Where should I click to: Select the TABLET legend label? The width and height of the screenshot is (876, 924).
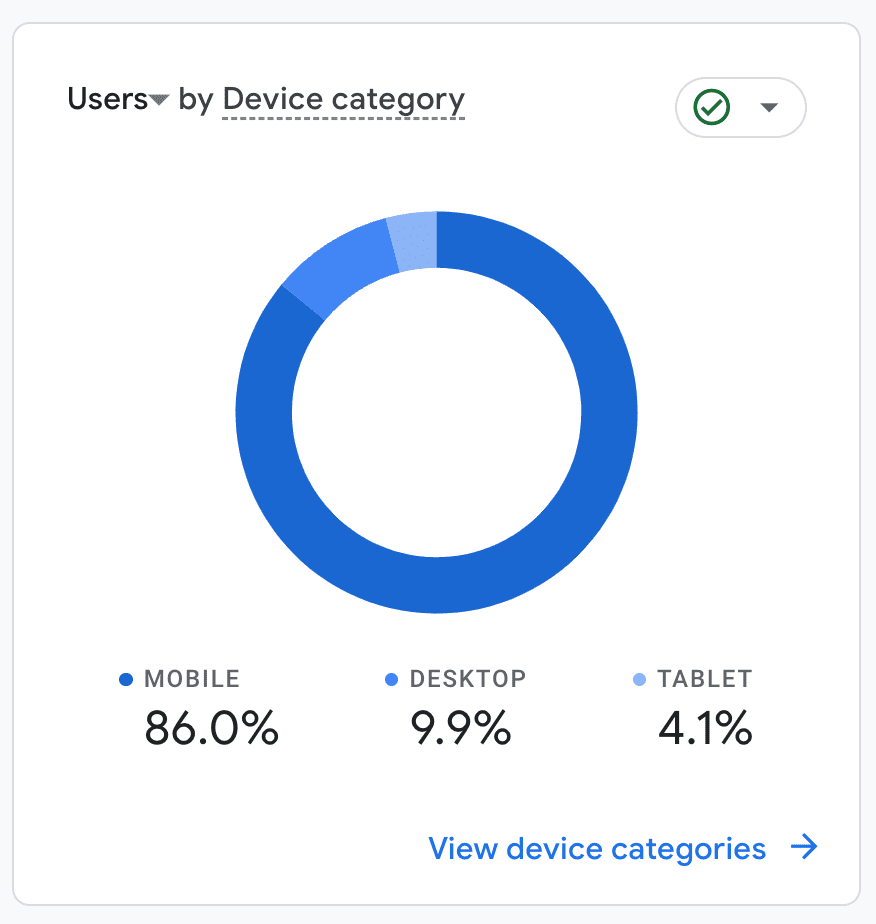(704, 679)
